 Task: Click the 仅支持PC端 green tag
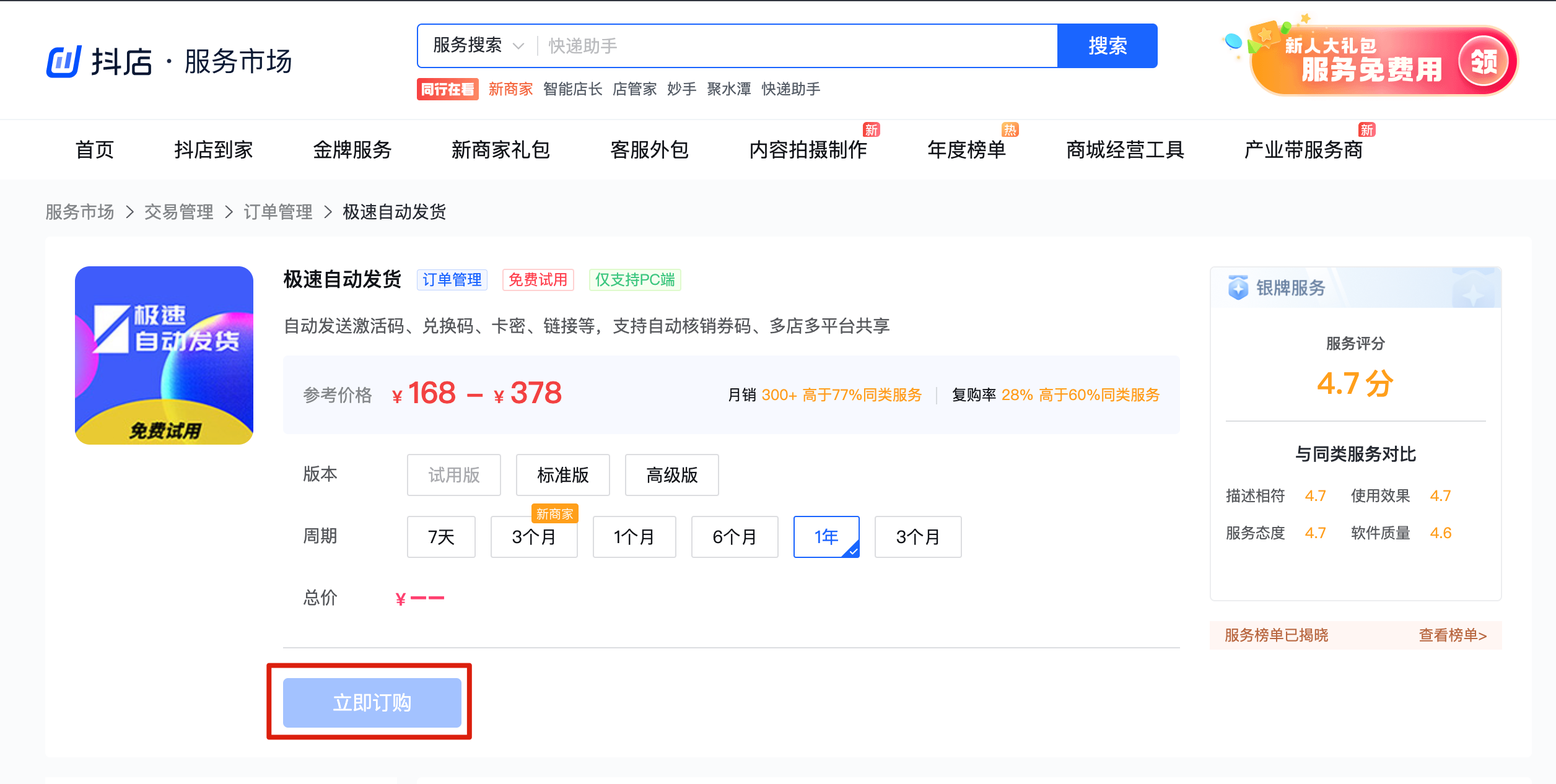[x=634, y=280]
